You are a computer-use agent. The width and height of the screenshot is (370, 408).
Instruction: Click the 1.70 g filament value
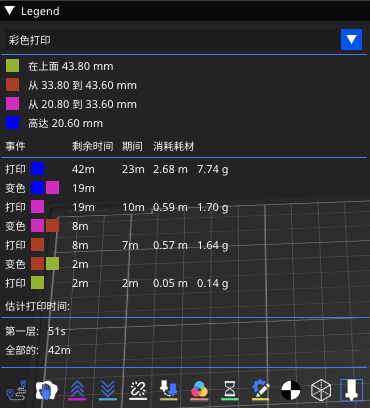tap(213, 207)
